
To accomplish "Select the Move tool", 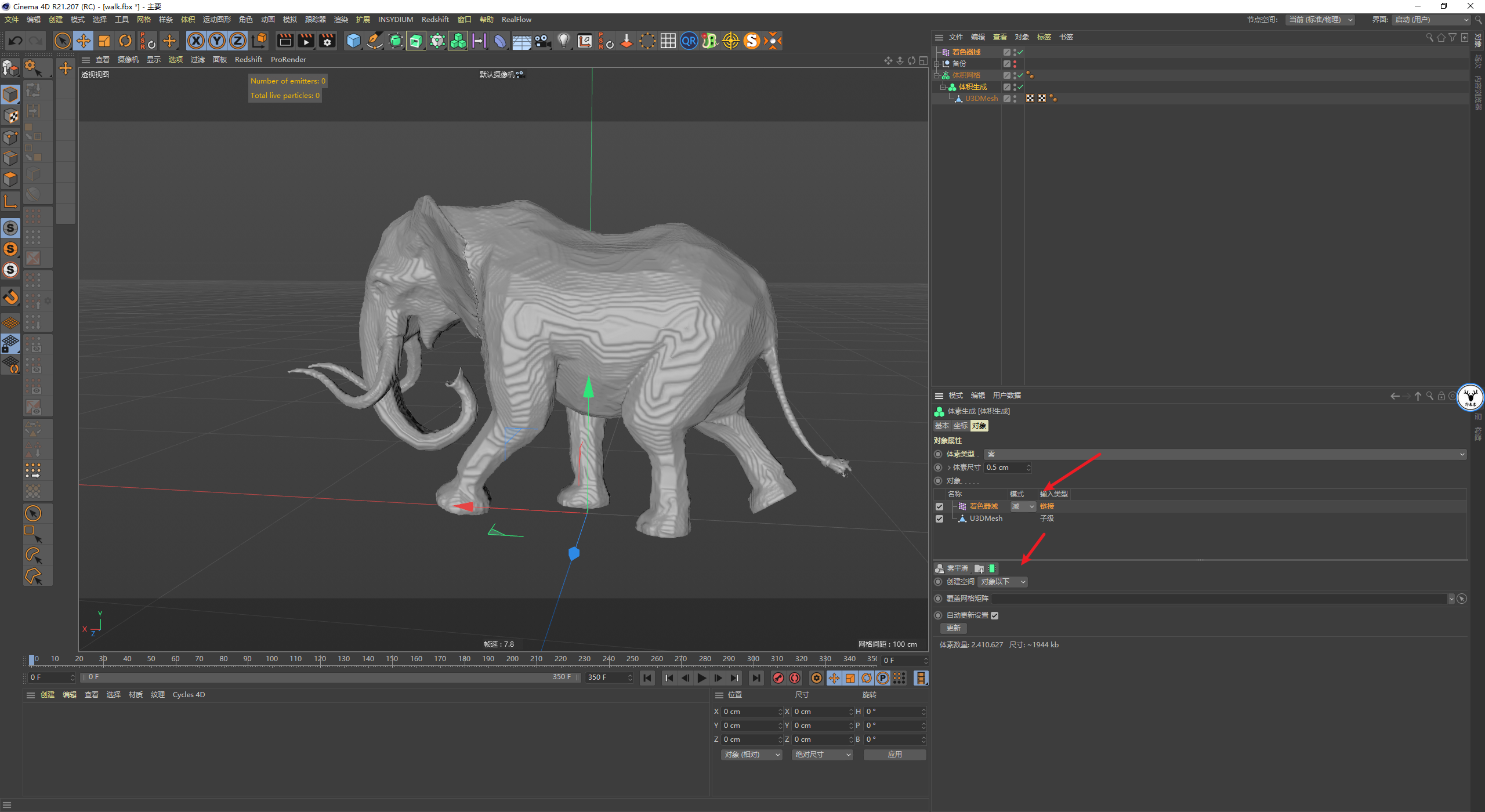I will click(84, 41).
